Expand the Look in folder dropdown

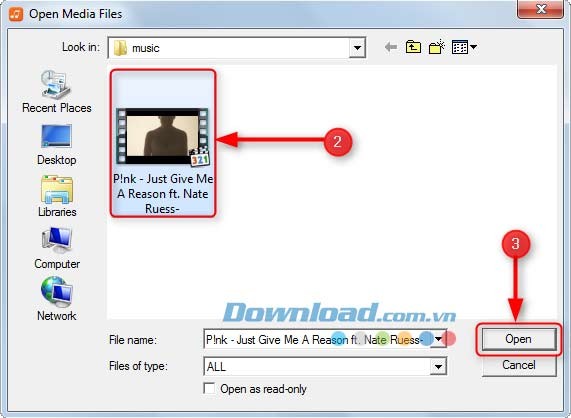pos(357,48)
